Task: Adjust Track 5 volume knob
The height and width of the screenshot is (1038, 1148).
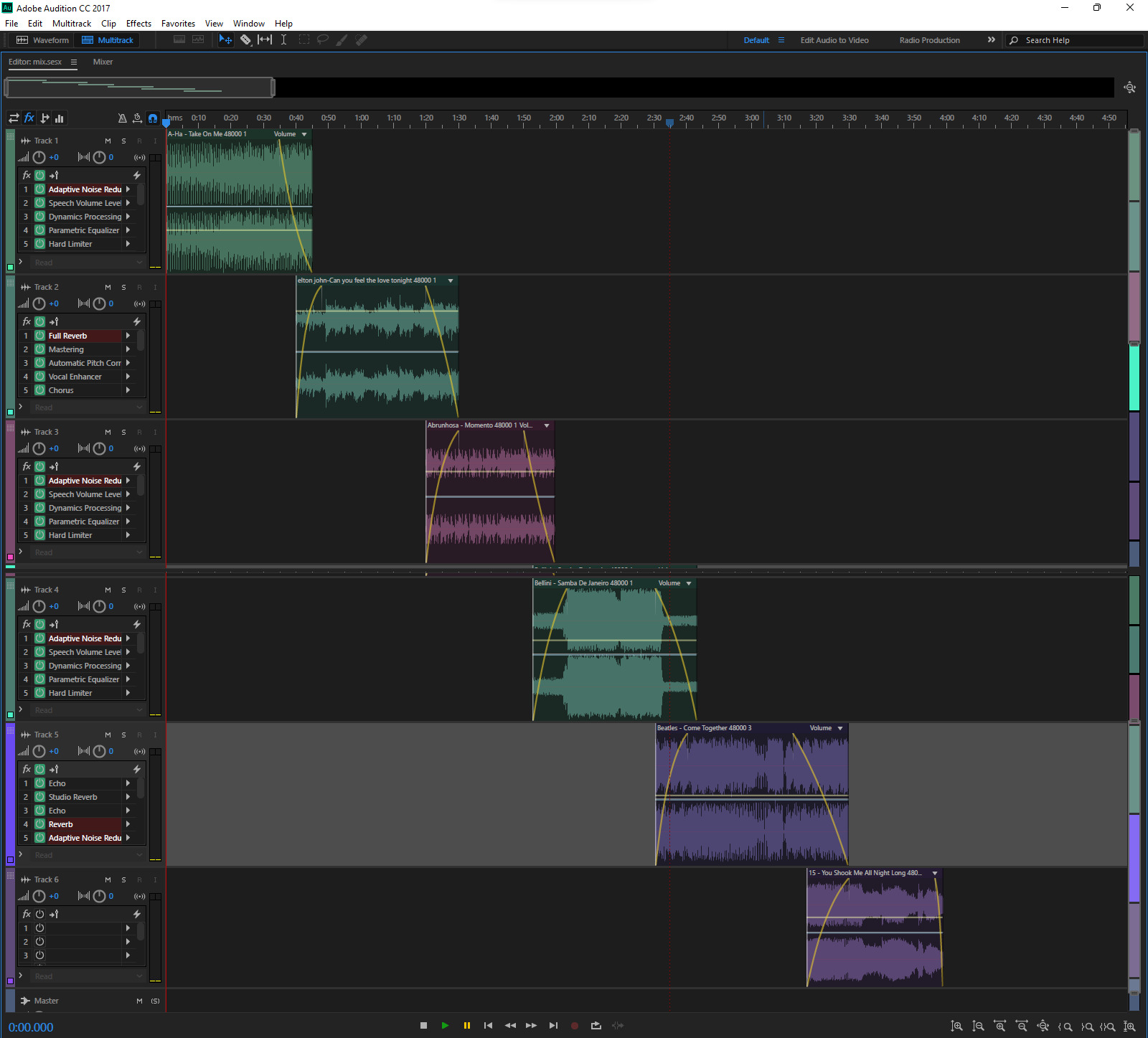Action: tap(39, 751)
